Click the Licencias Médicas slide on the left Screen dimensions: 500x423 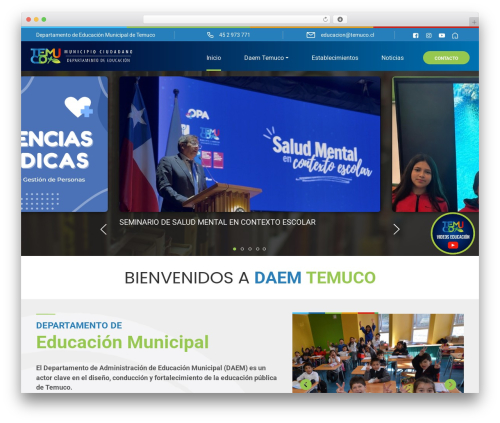(x=64, y=144)
